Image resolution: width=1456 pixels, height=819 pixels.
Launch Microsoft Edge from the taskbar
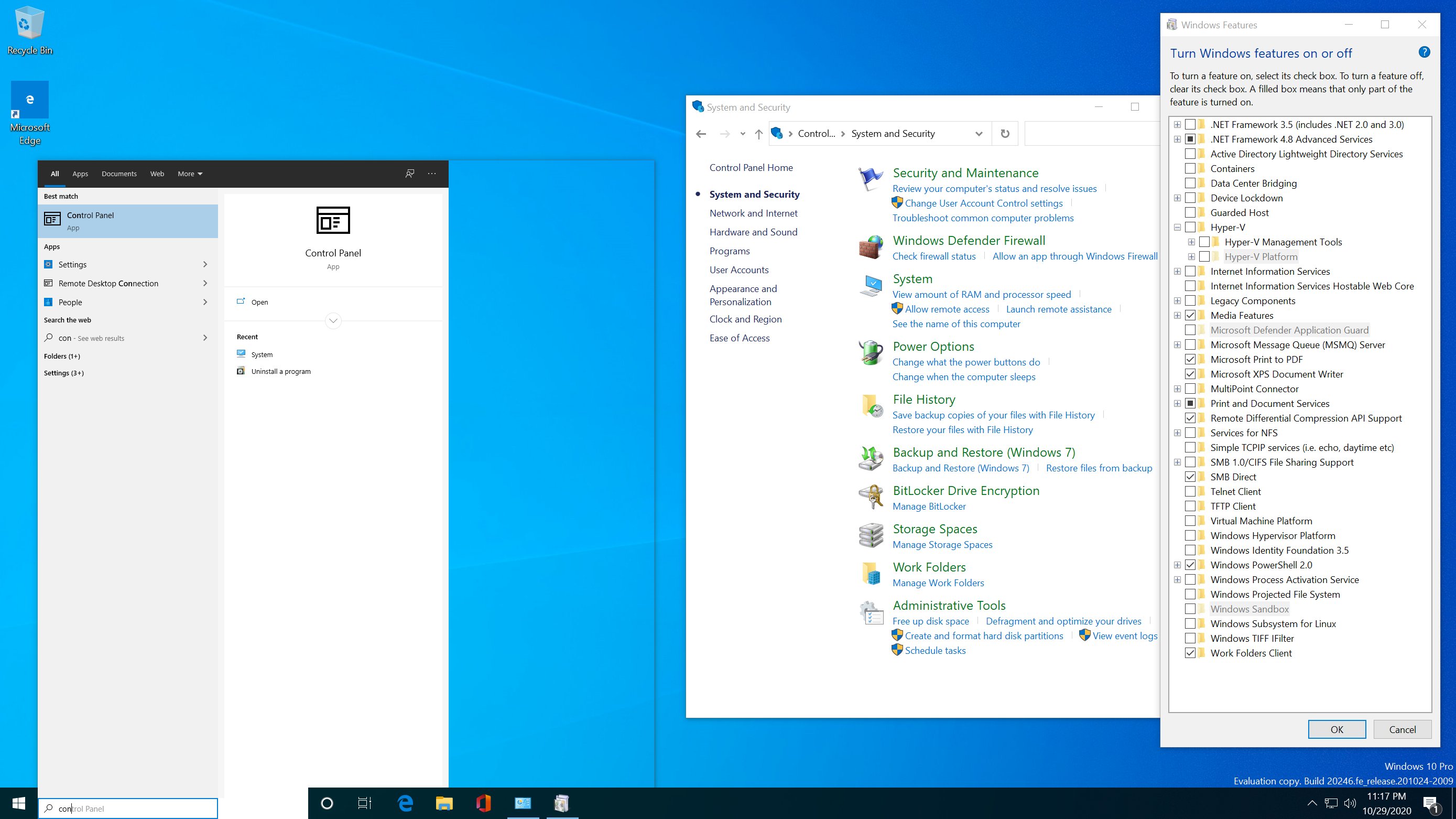pos(405,803)
